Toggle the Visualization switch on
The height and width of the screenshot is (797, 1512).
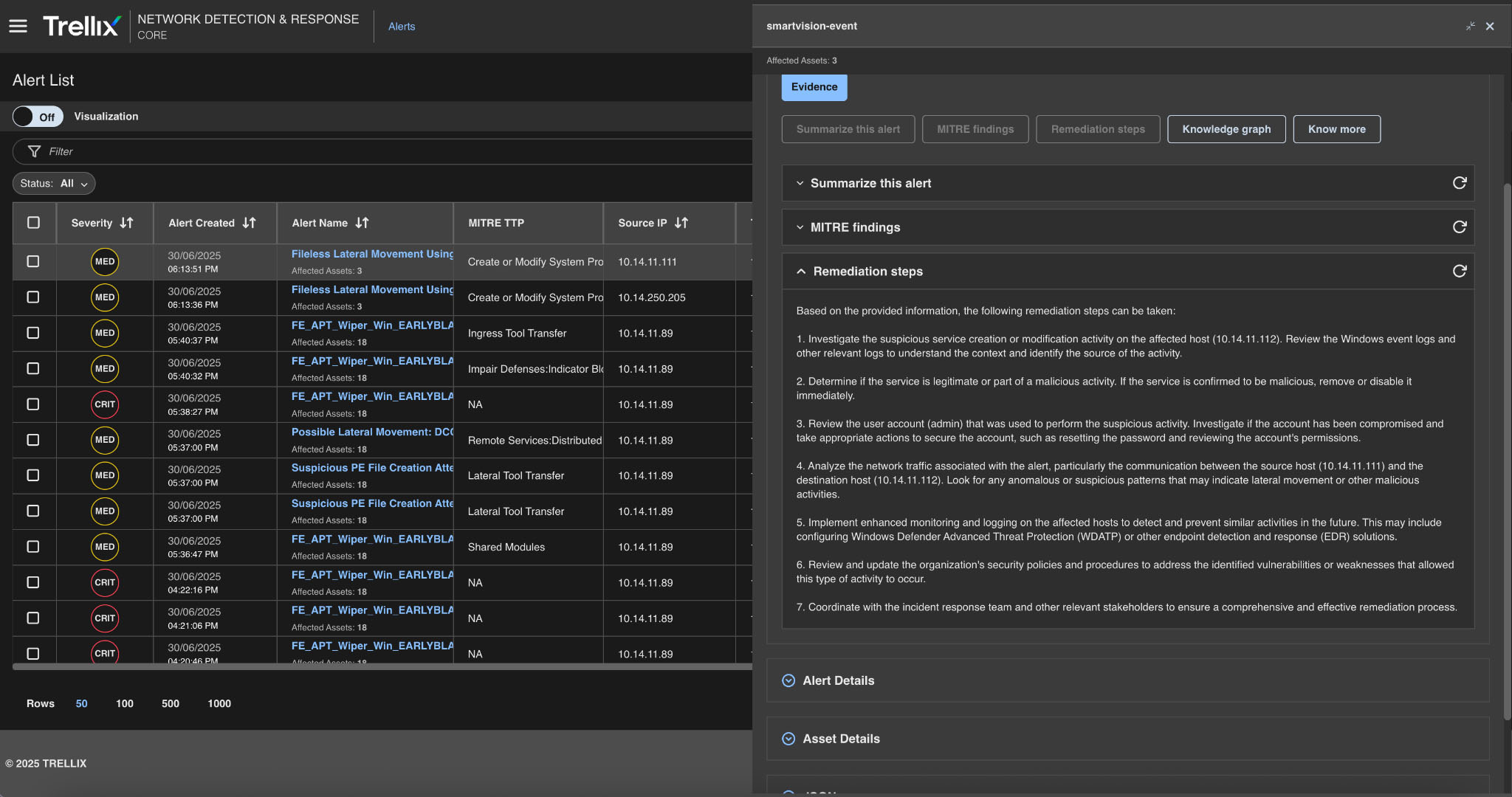click(x=38, y=117)
